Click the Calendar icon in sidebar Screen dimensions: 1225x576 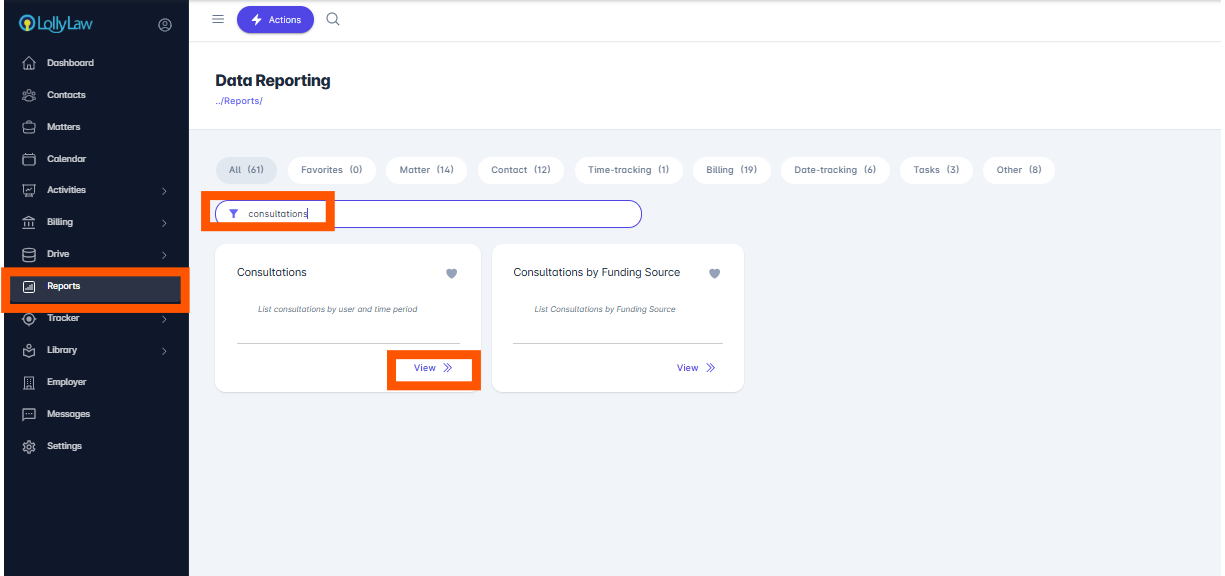pos(29,159)
